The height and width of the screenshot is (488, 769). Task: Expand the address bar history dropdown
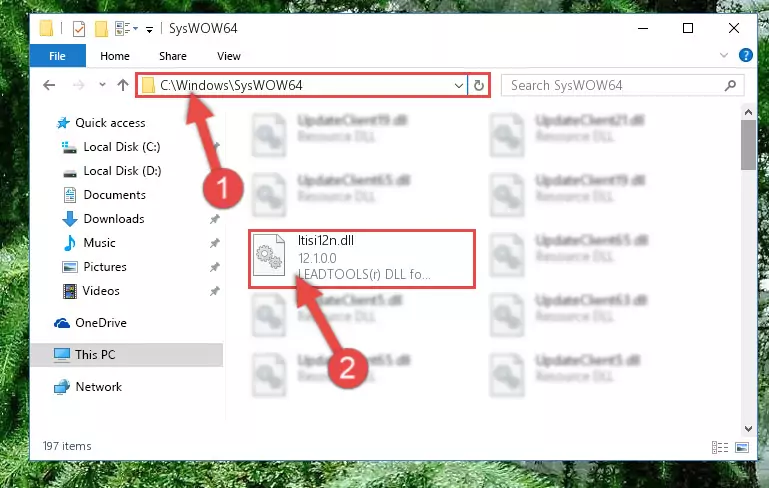pyautogui.click(x=459, y=86)
